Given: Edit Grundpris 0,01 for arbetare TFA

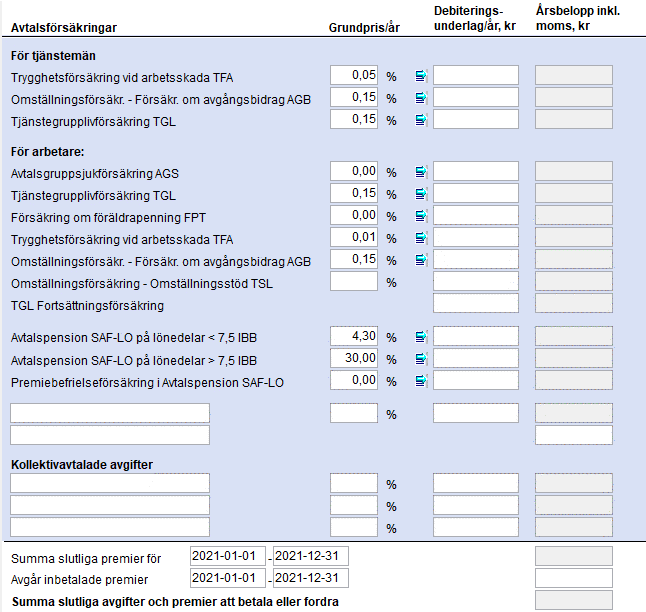Looking at the screenshot, I should pos(354,237).
